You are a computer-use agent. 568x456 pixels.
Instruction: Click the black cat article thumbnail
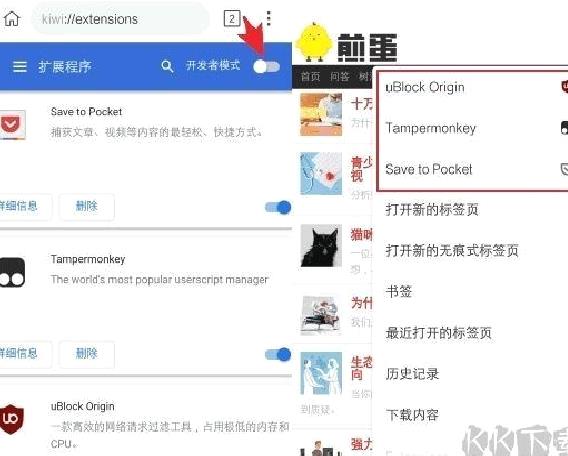[321, 245]
